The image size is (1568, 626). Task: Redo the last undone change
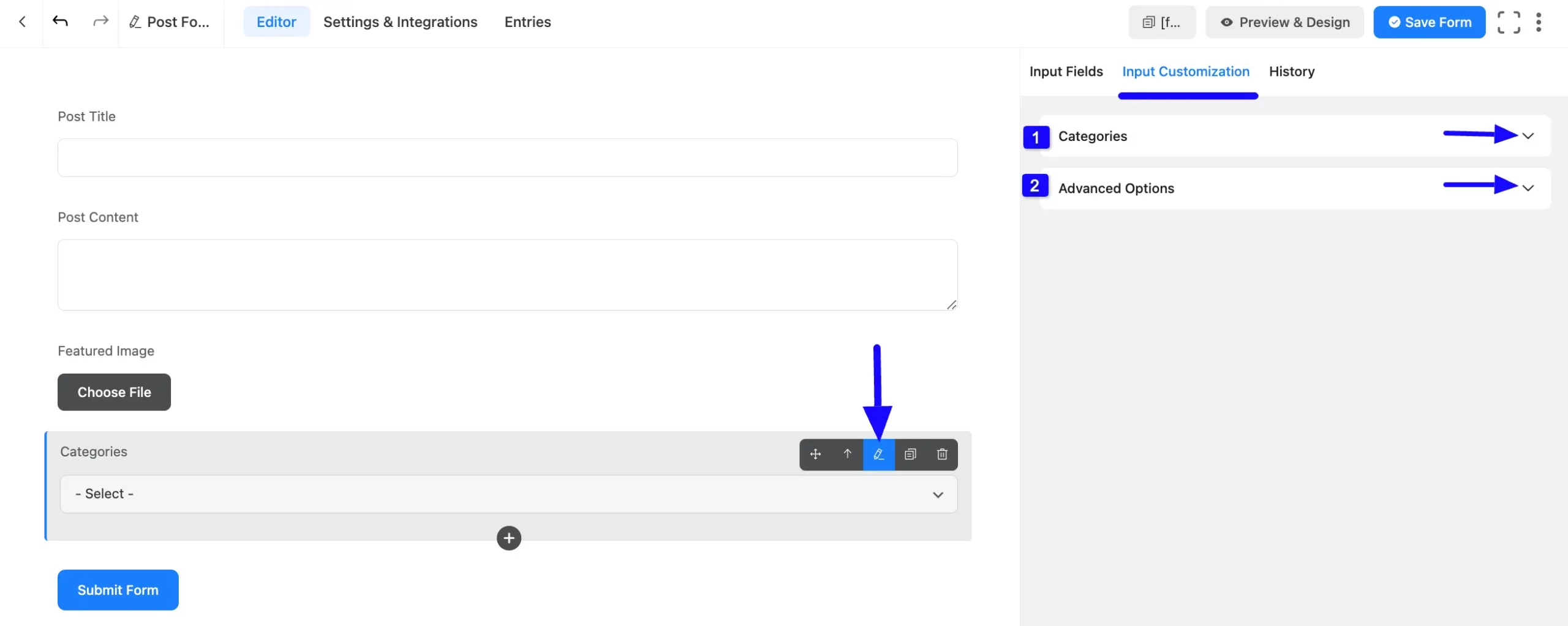pos(100,22)
